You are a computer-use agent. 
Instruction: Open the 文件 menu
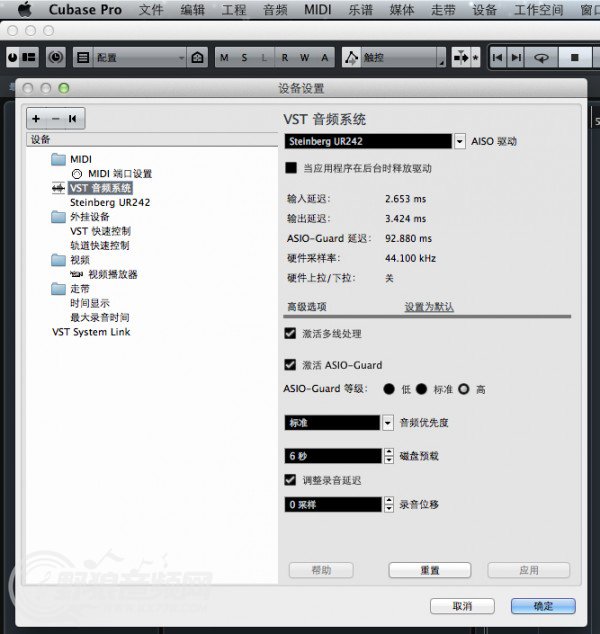pyautogui.click(x=151, y=9)
